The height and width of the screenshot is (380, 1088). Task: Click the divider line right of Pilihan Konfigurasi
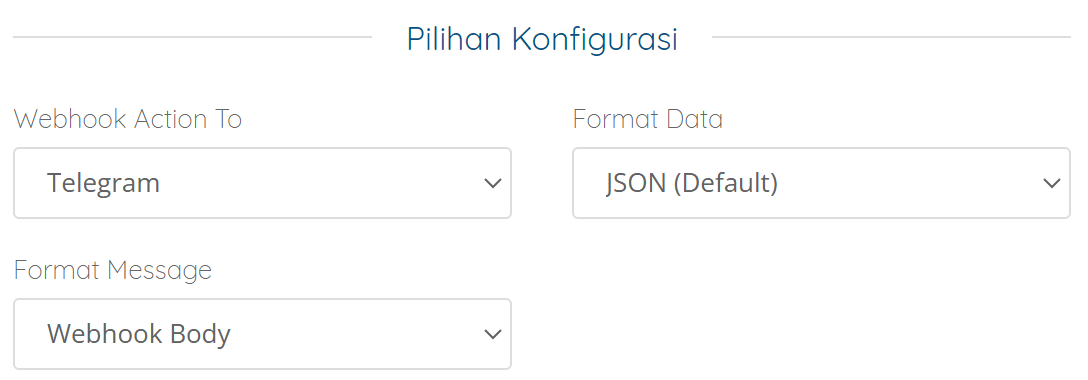(x=892, y=37)
